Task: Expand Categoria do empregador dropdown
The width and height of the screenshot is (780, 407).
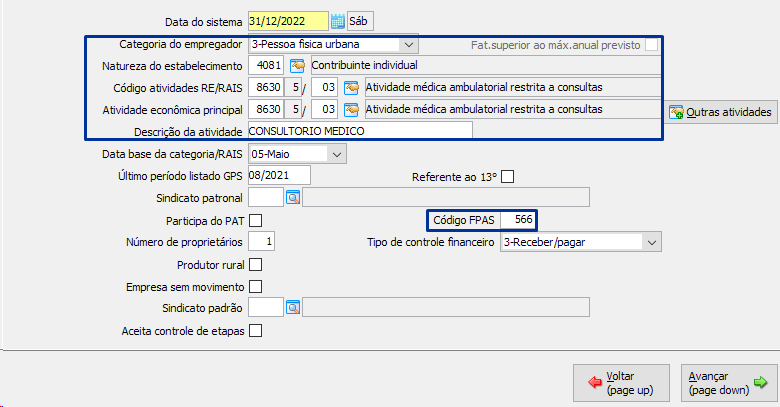Action: point(408,44)
